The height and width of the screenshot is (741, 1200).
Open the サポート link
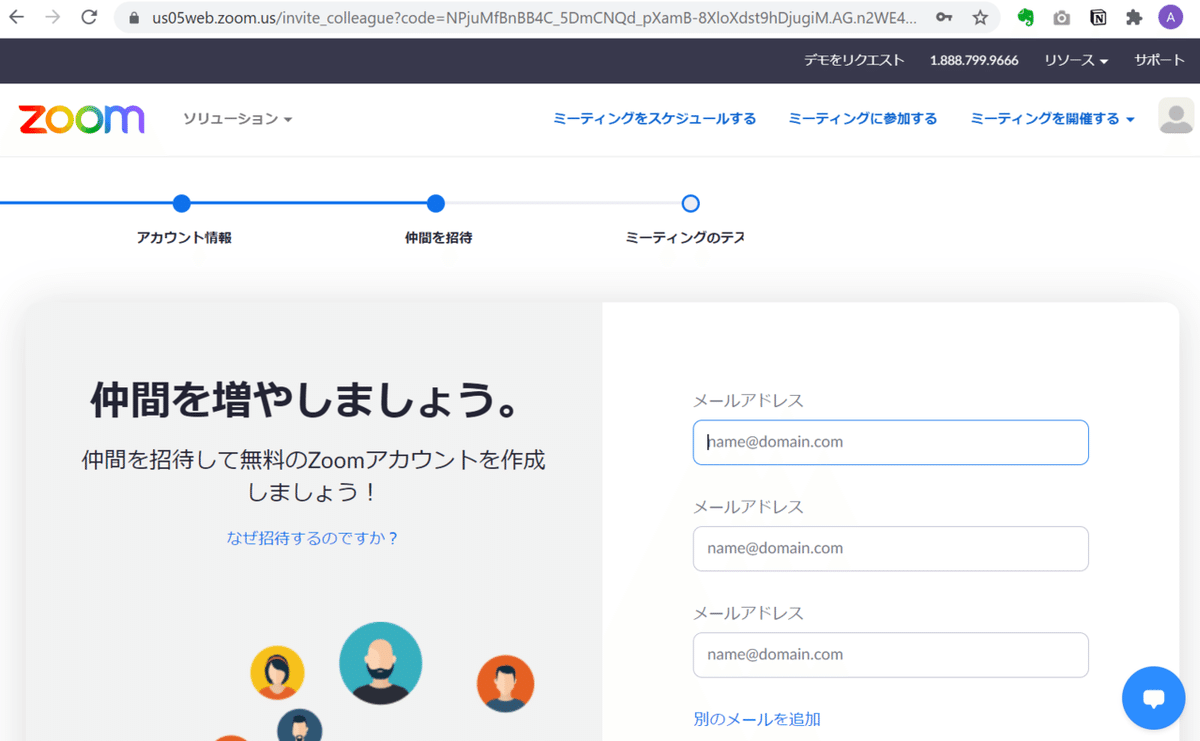tap(1159, 60)
